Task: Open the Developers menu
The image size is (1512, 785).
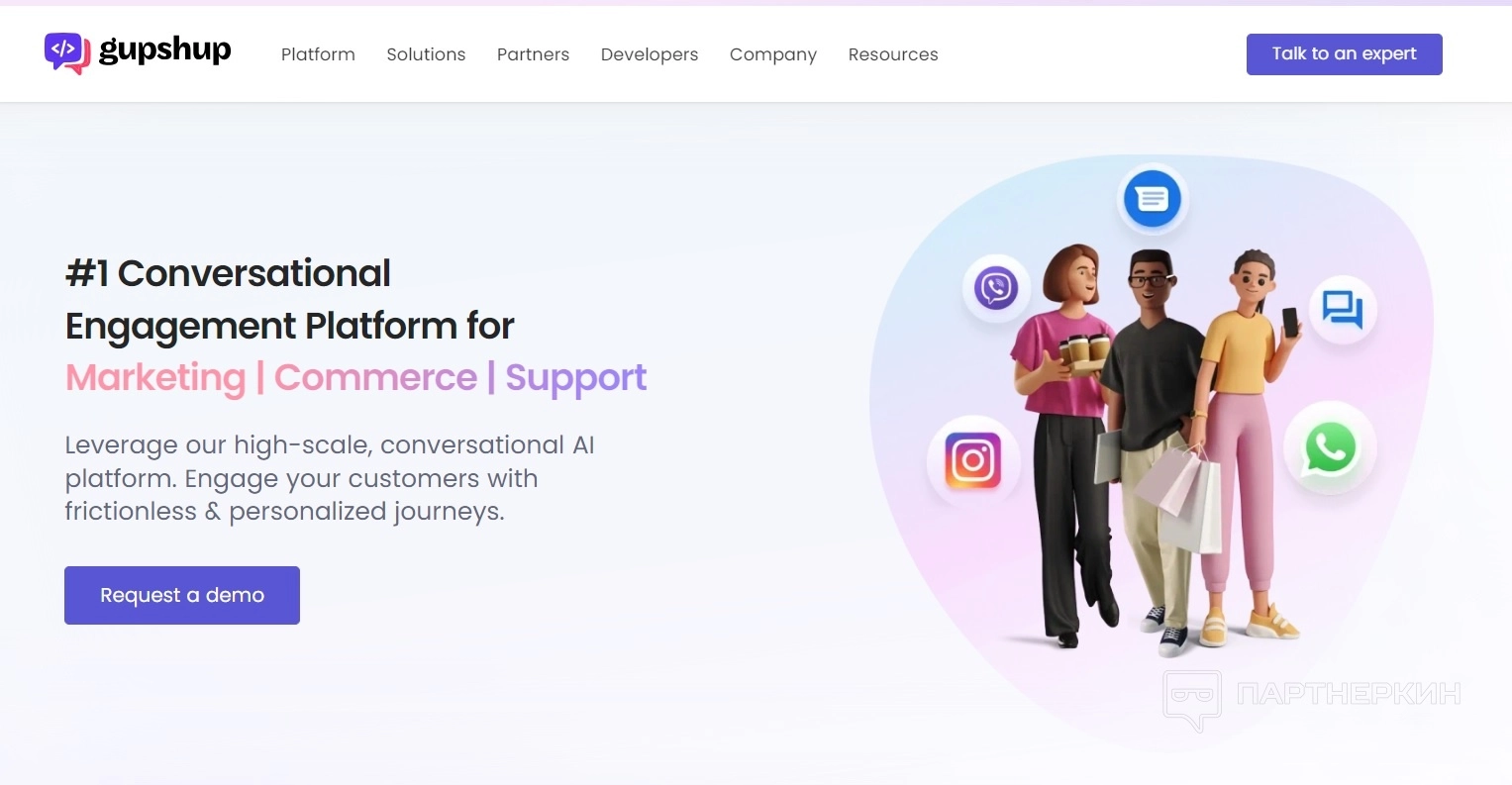Action: [650, 54]
